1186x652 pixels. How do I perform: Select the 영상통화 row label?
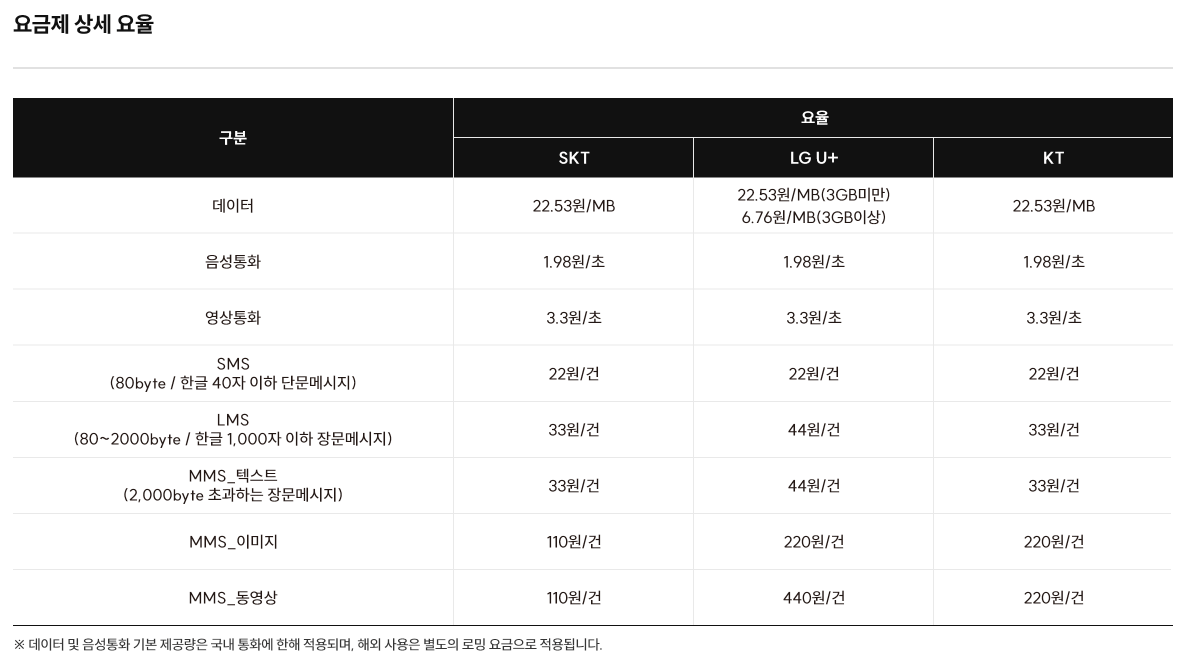(x=233, y=318)
